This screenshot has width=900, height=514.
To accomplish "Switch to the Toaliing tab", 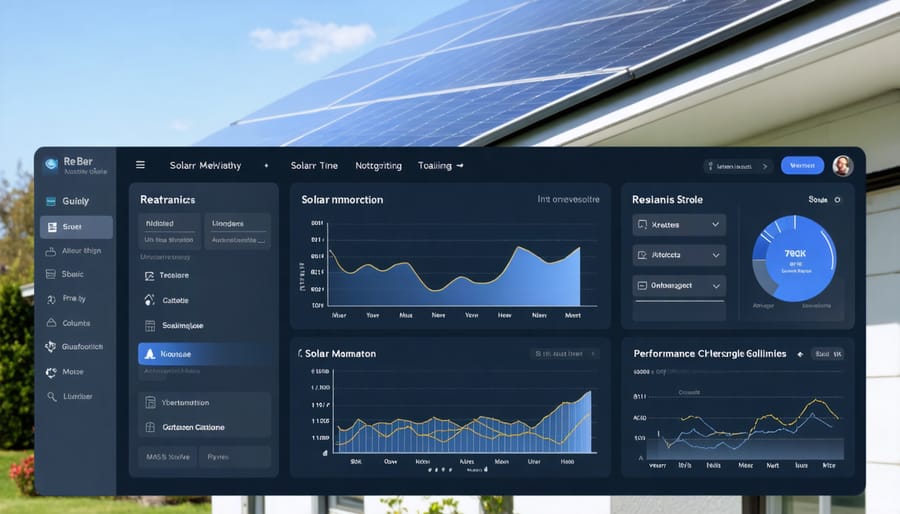I will (x=435, y=166).
